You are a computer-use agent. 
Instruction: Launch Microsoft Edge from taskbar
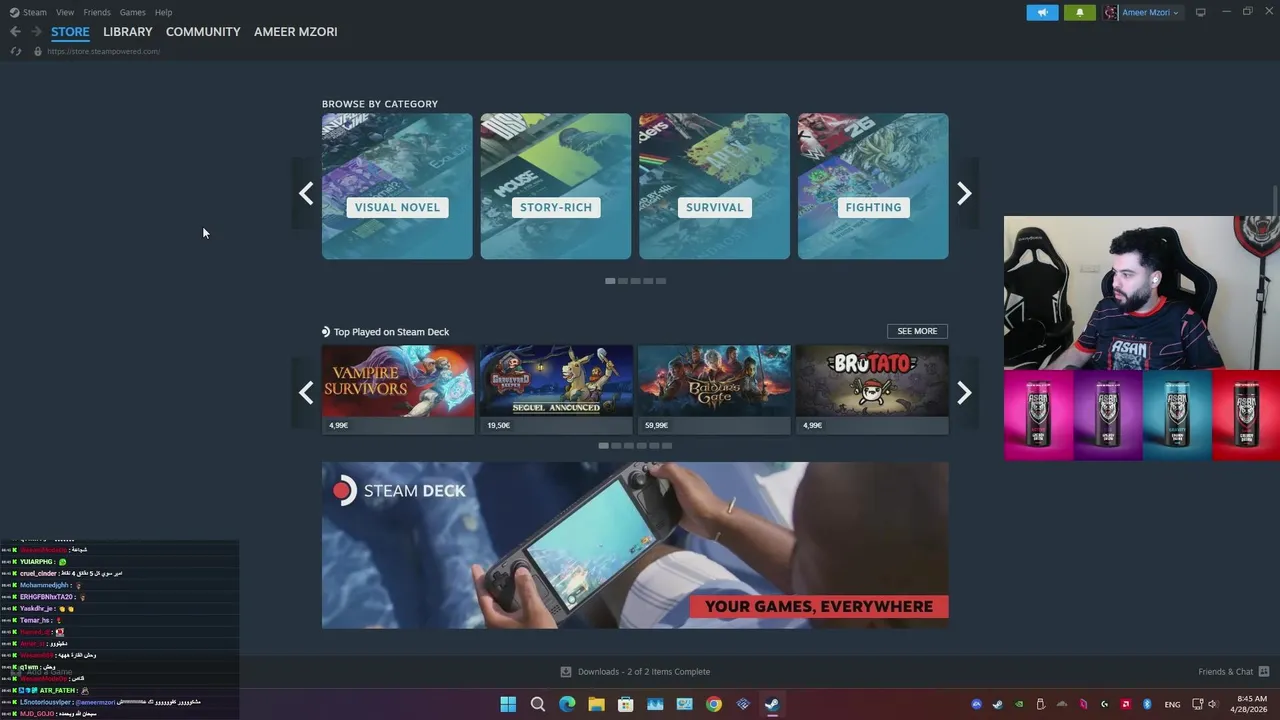(567, 704)
